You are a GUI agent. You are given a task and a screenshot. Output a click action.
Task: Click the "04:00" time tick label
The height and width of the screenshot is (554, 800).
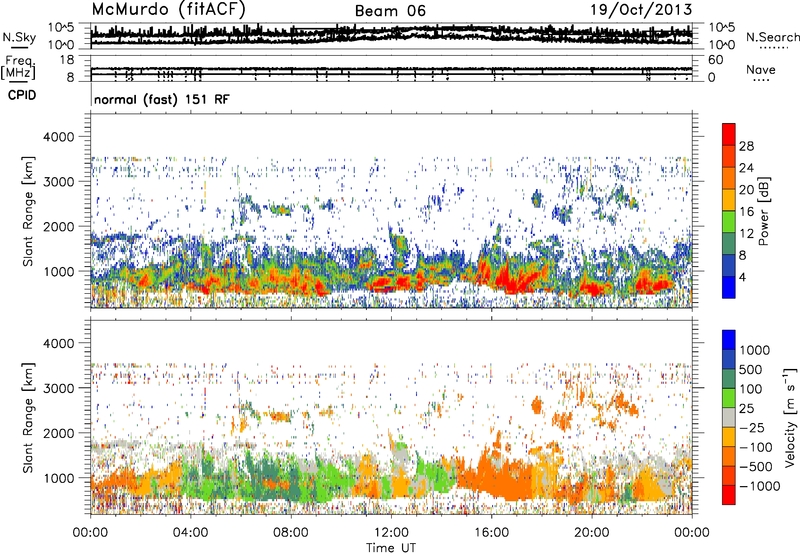[x=190, y=533]
